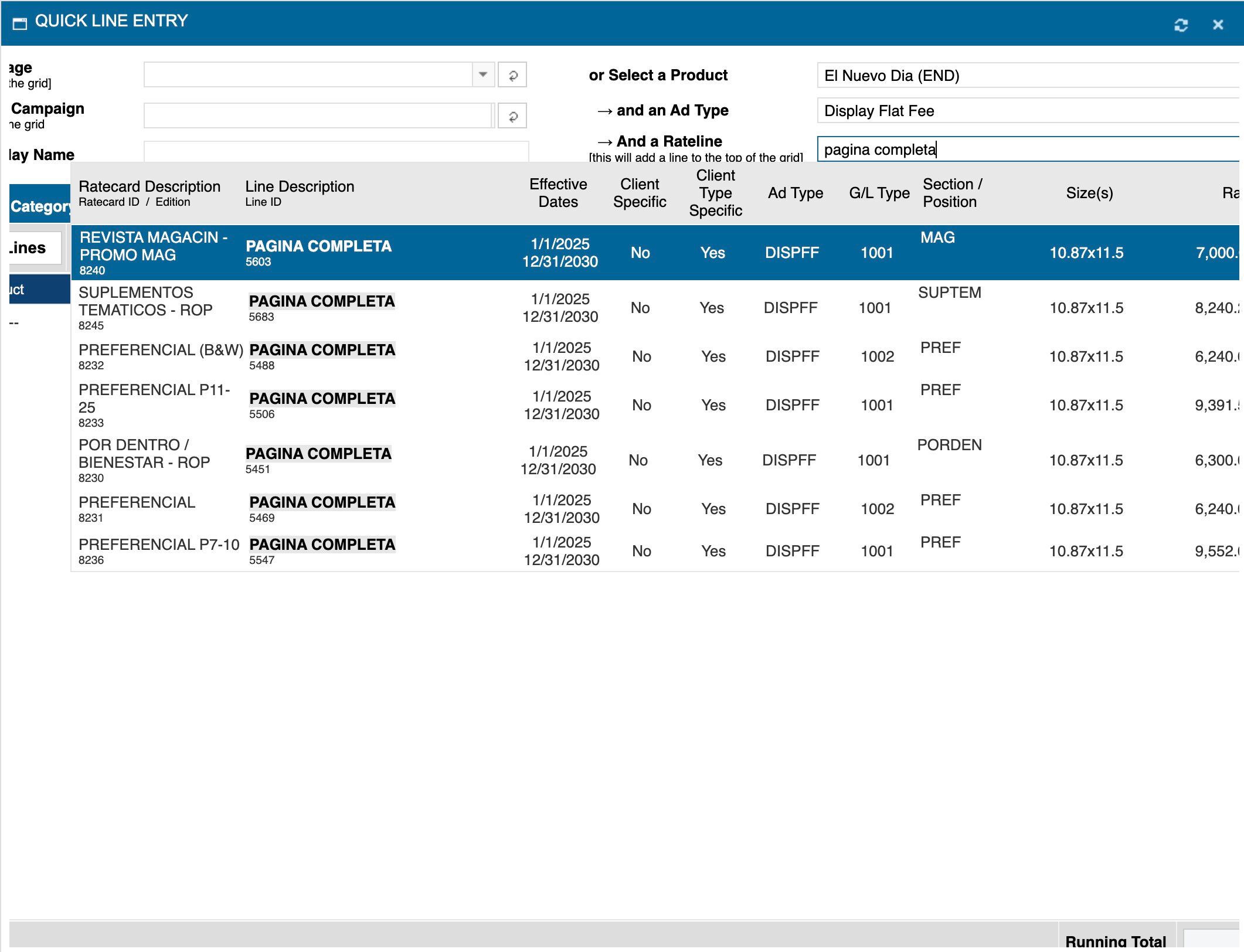Click the Display Name text field
This screenshot has width=1244, height=952.
[x=335, y=152]
